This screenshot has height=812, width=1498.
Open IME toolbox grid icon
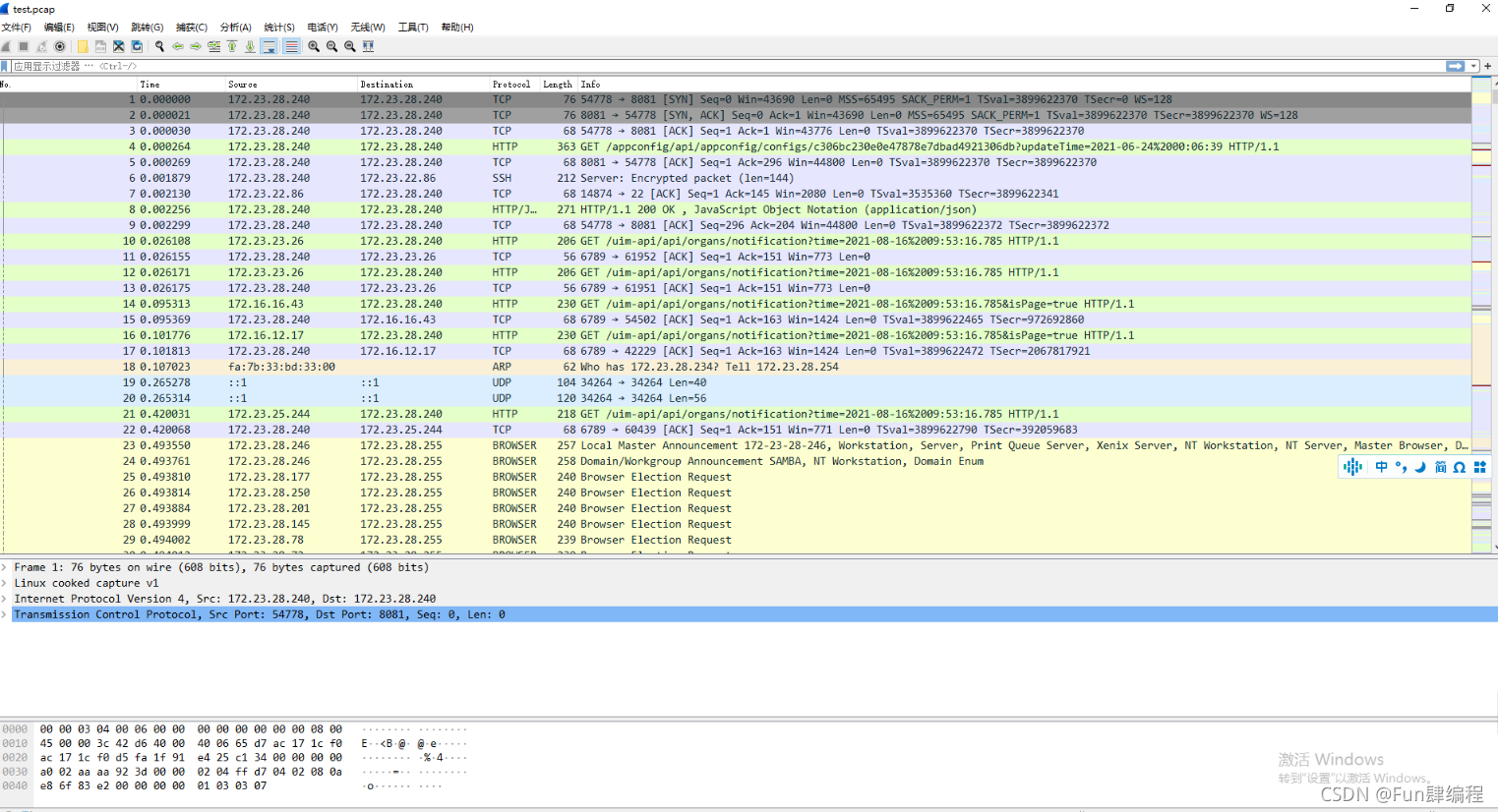1479,467
